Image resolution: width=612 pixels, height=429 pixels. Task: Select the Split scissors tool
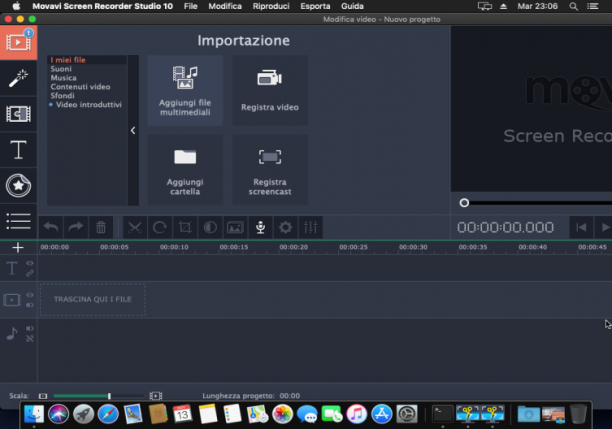coord(135,227)
